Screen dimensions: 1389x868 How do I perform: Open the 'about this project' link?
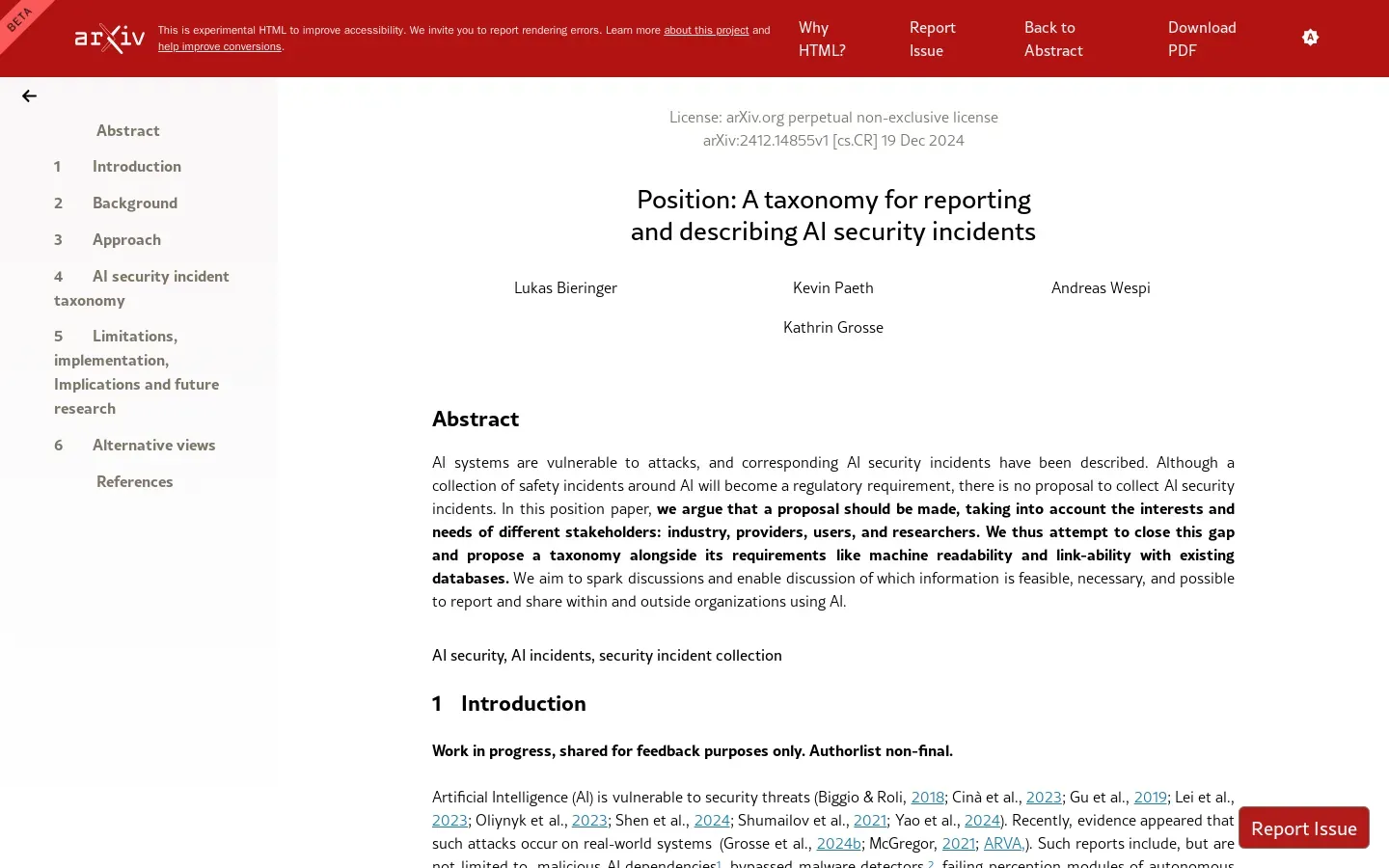point(705,31)
